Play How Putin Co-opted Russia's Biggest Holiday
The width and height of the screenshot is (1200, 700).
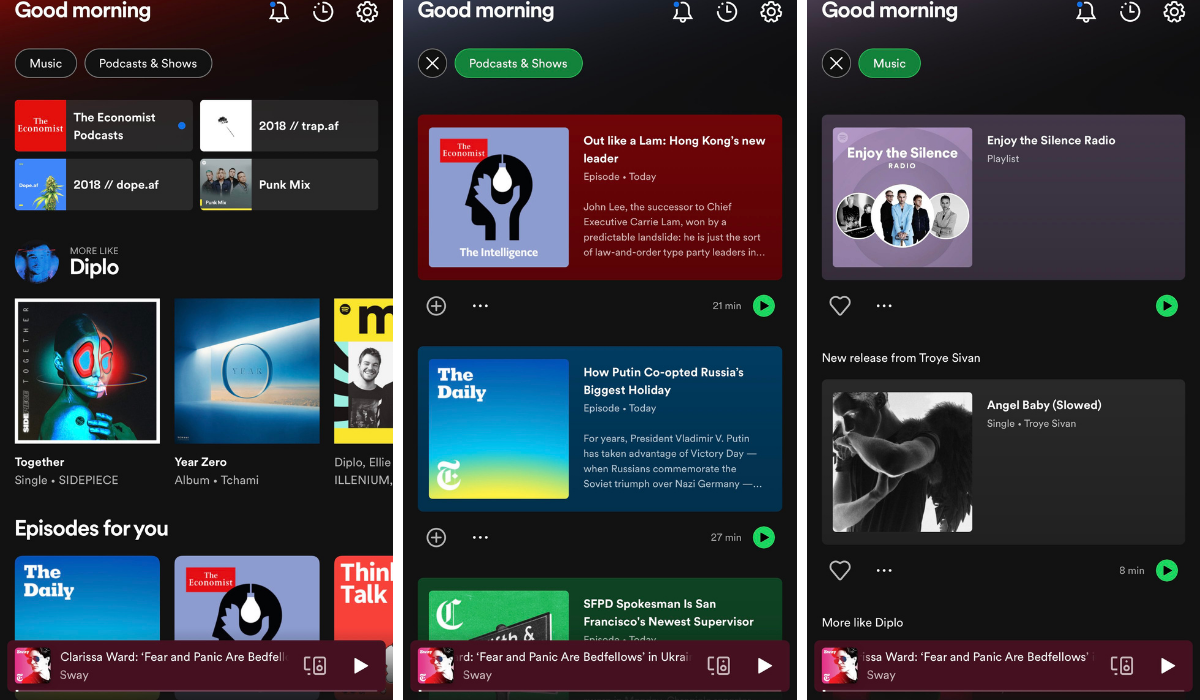[x=764, y=538]
